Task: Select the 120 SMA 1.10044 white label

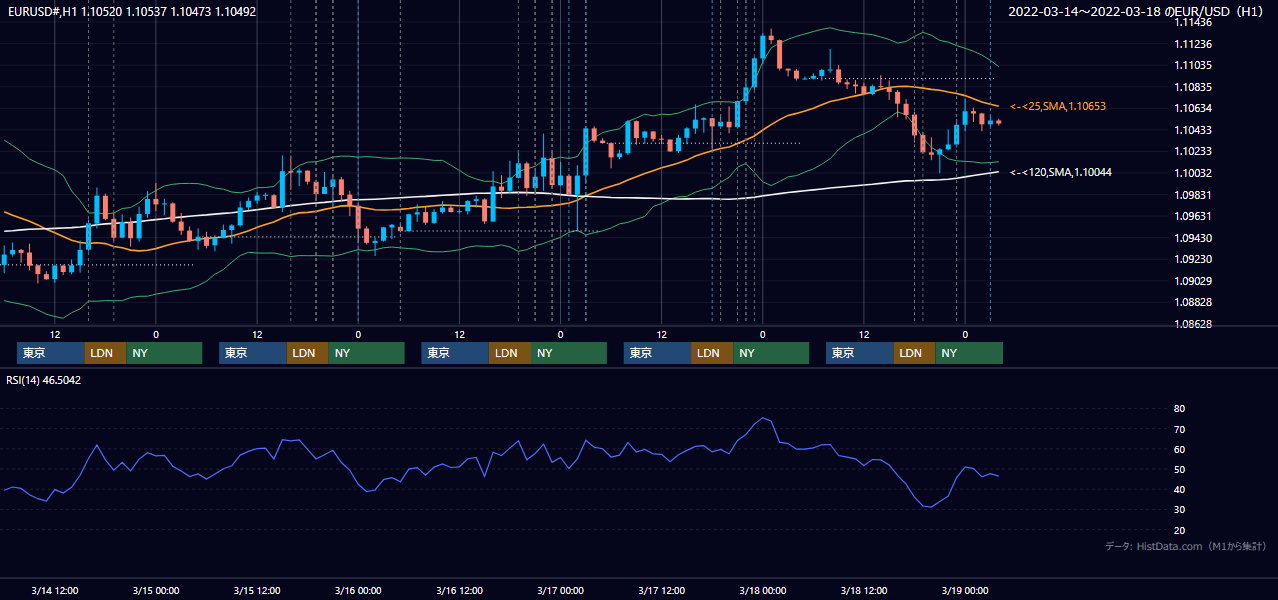Action: (1061, 172)
